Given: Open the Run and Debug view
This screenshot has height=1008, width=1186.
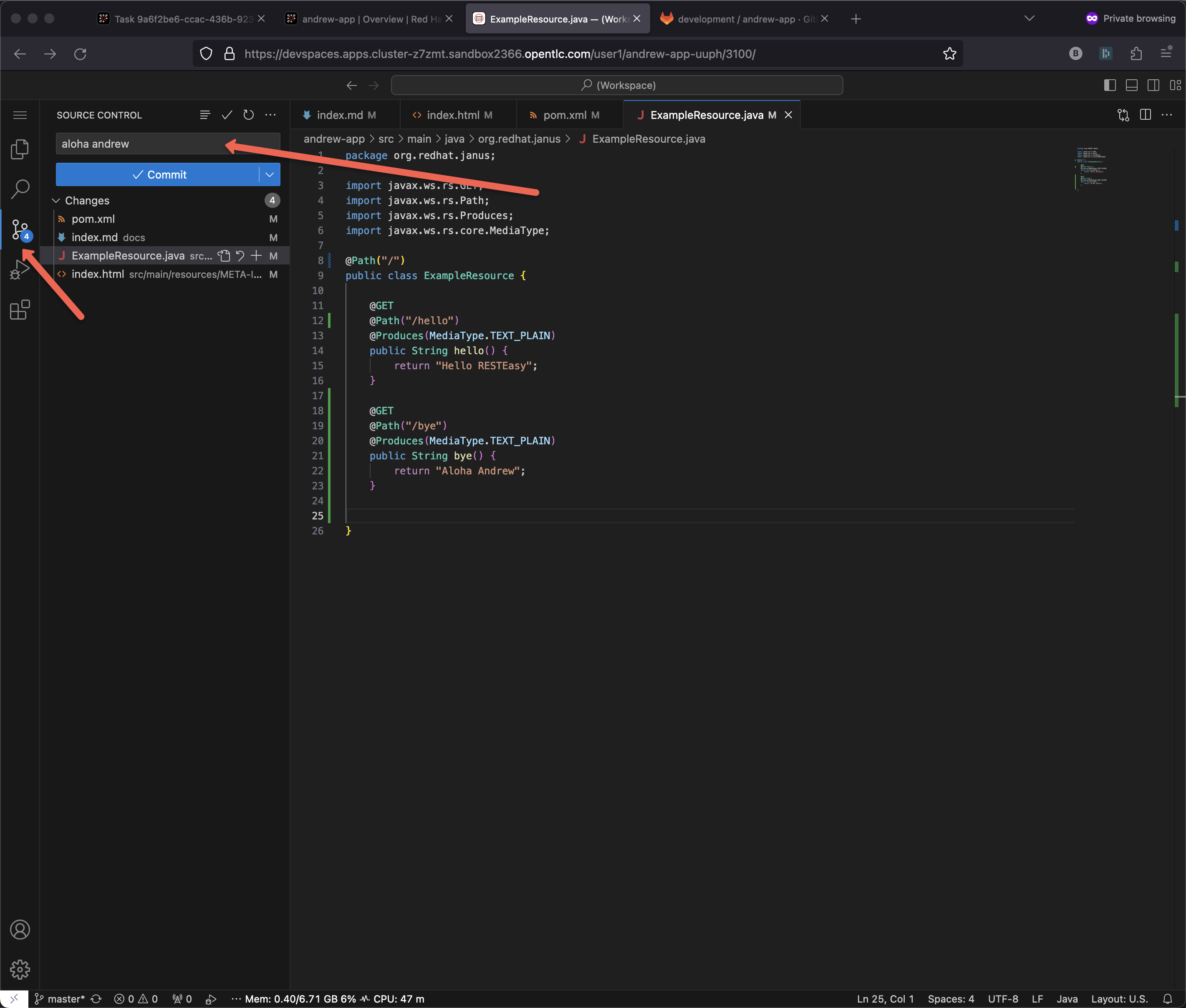Looking at the screenshot, I should click(20, 270).
